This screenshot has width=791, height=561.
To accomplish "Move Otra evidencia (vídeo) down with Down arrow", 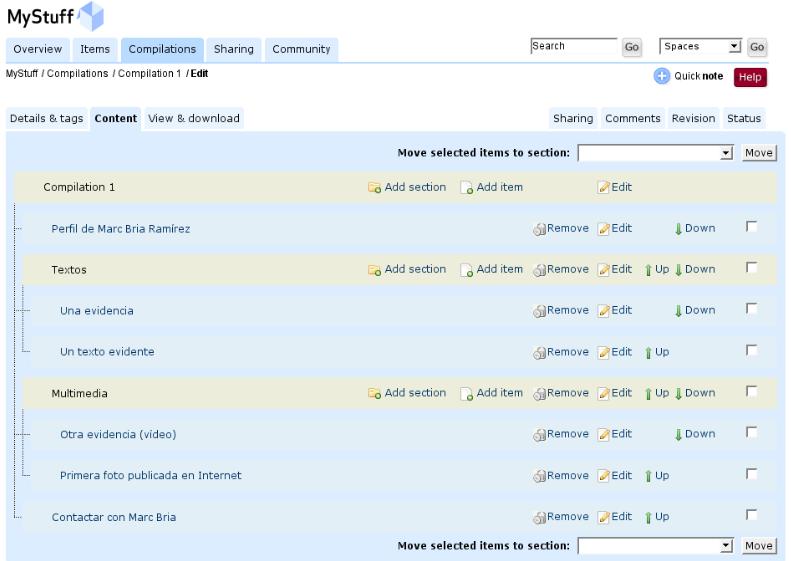I will pyautogui.click(x=679, y=435).
